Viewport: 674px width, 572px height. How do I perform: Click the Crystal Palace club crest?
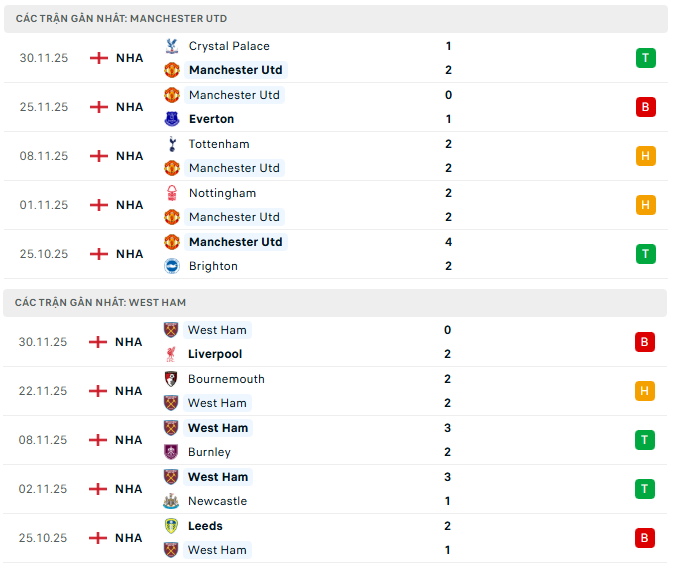tap(171, 46)
